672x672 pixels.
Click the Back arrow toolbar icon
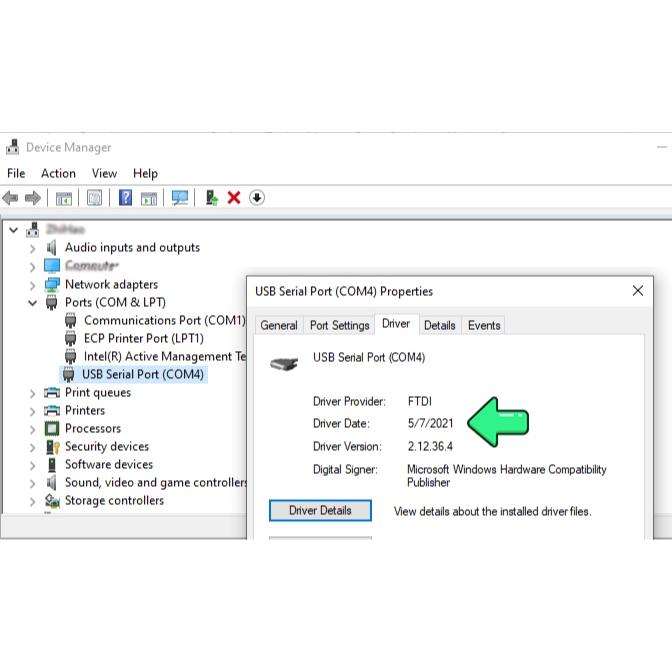(11, 198)
